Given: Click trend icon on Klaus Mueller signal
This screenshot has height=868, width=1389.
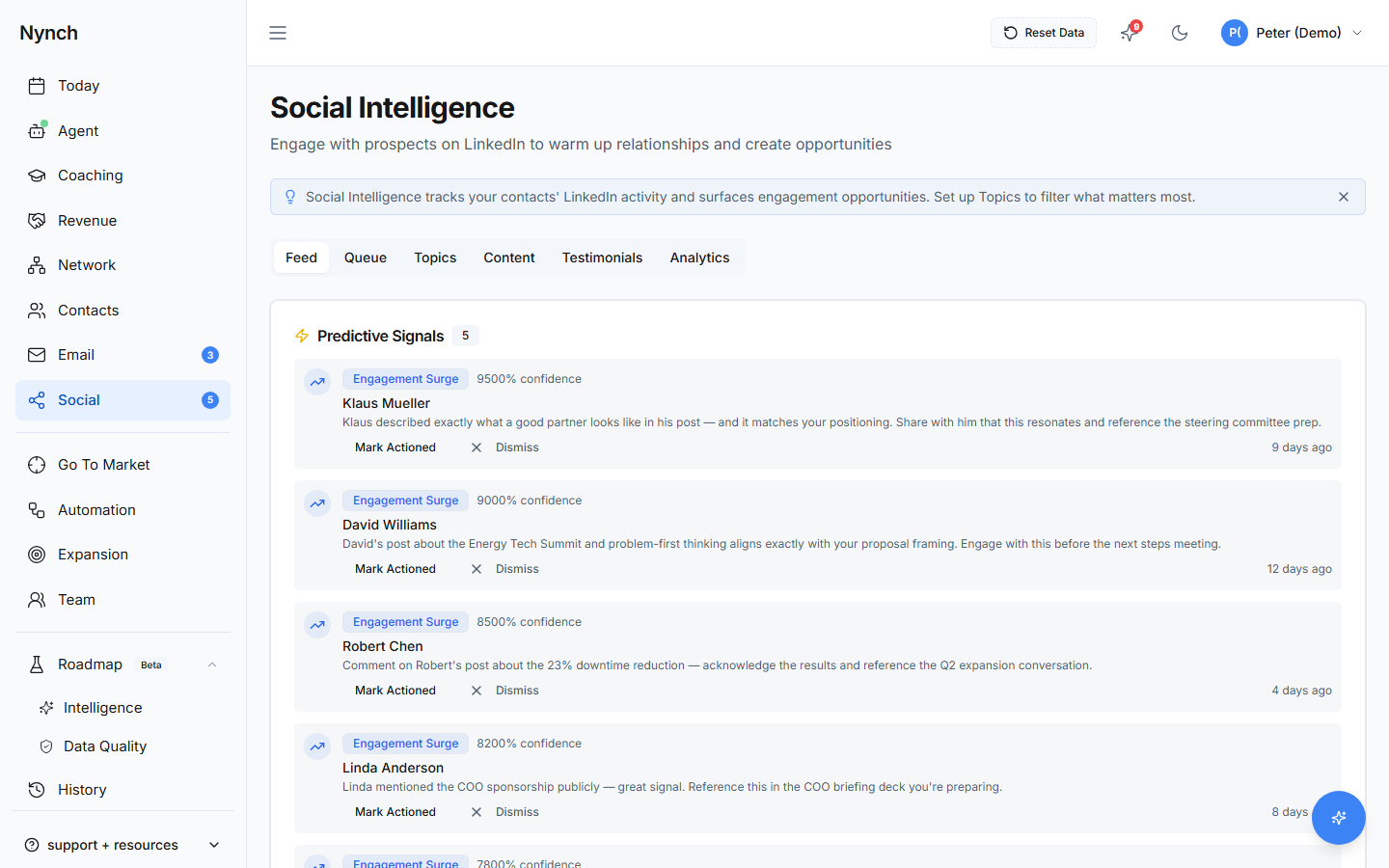Looking at the screenshot, I should tap(317, 382).
